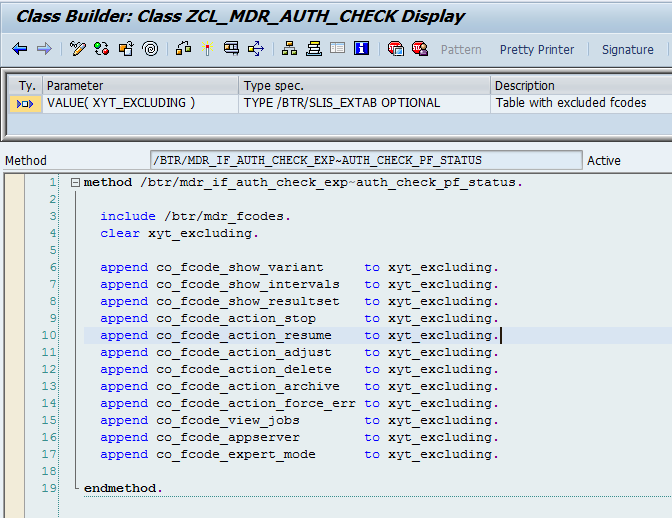
Task: Click co_fcode_action_stop in the code
Action: coord(236,319)
